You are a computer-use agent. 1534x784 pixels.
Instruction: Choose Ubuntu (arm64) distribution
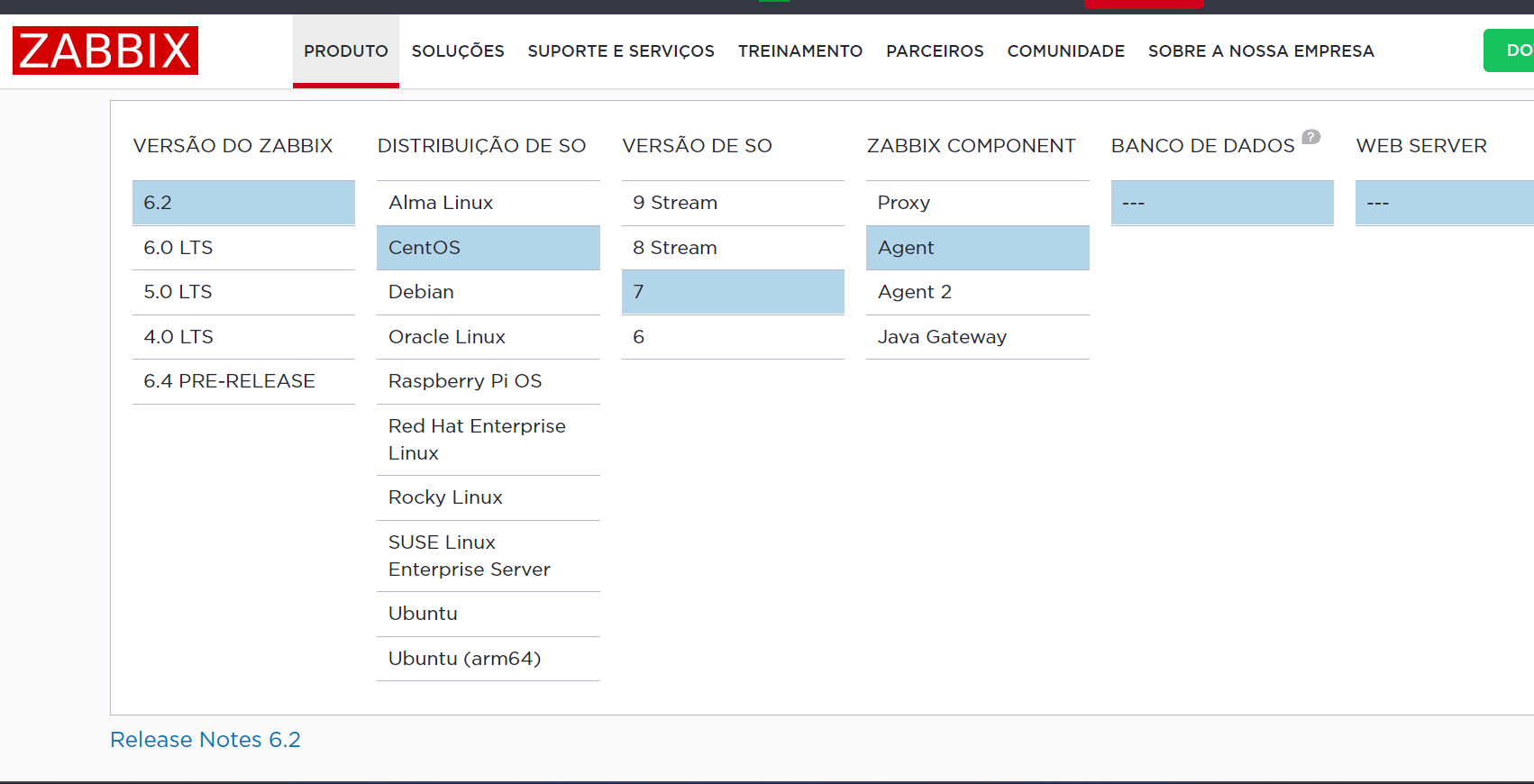tap(489, 659)
